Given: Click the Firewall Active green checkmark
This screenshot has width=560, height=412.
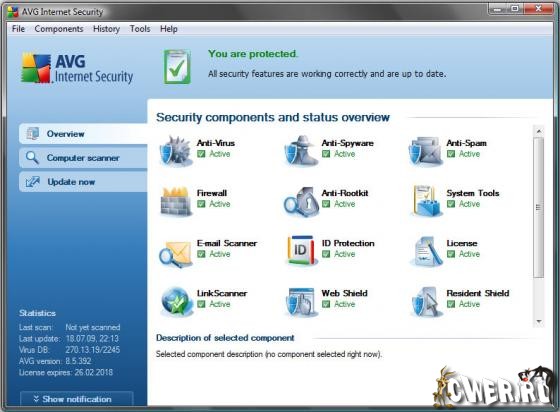Looking at the screenshot, I should click(x=201, y=204).
